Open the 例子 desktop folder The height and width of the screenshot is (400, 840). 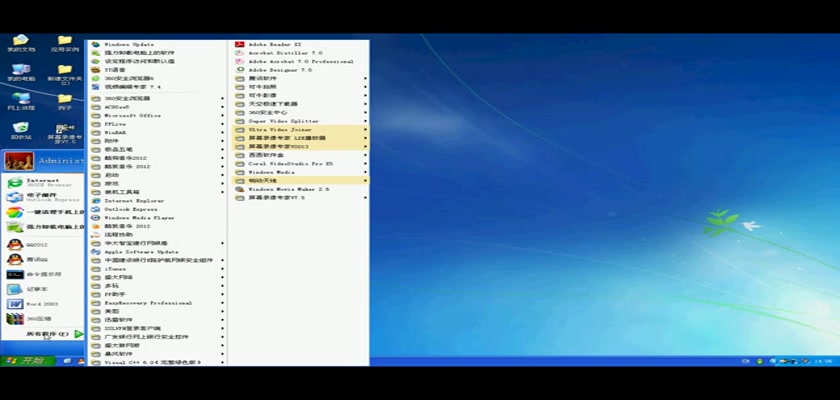point(65,102)
